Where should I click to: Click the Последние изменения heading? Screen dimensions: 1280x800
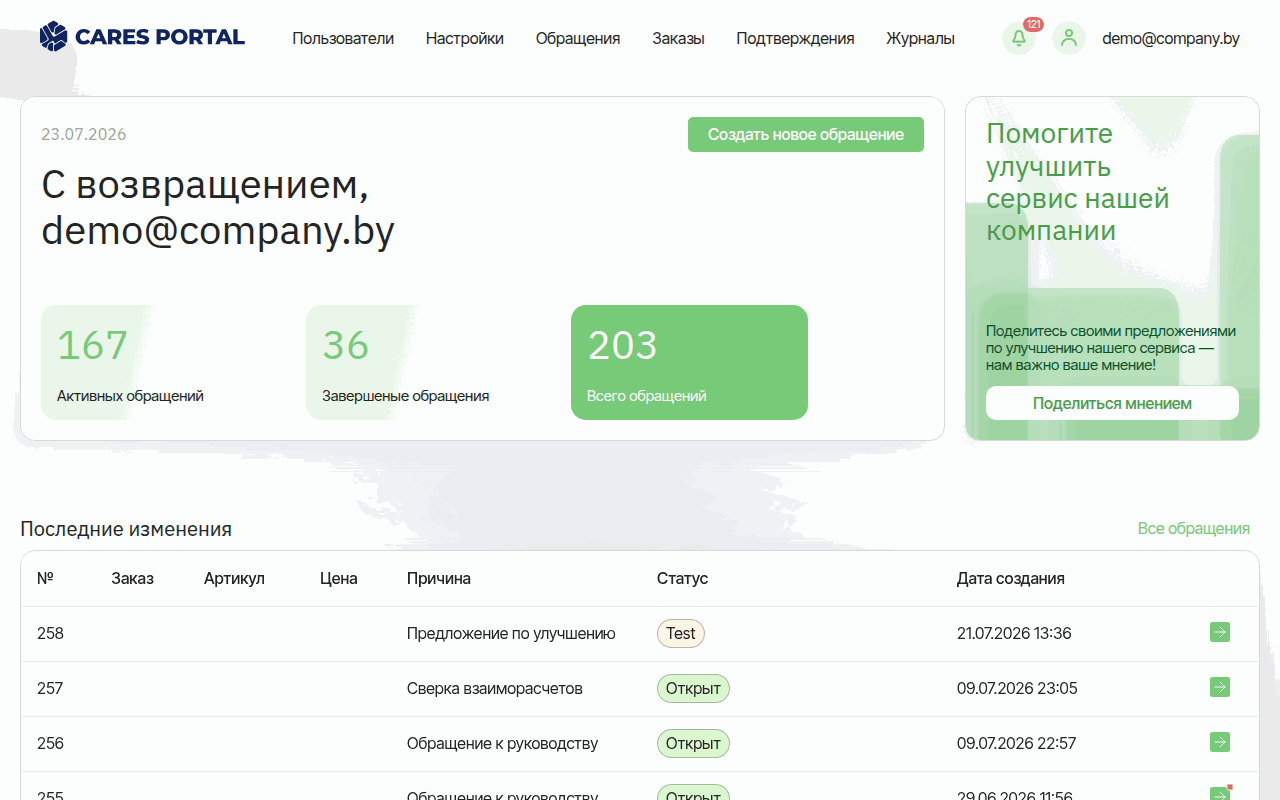[126, 529]
